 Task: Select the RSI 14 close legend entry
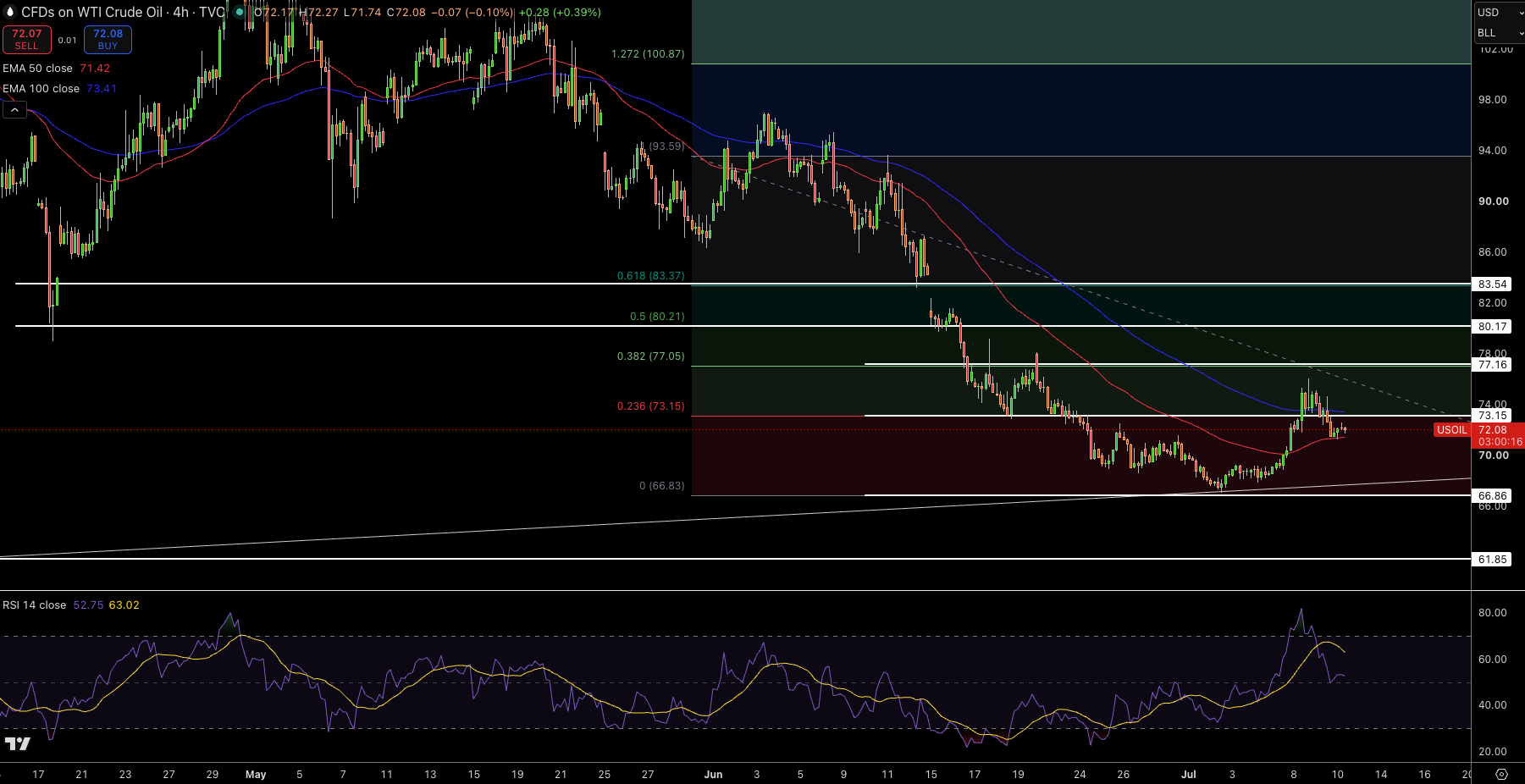click(34, 605)
